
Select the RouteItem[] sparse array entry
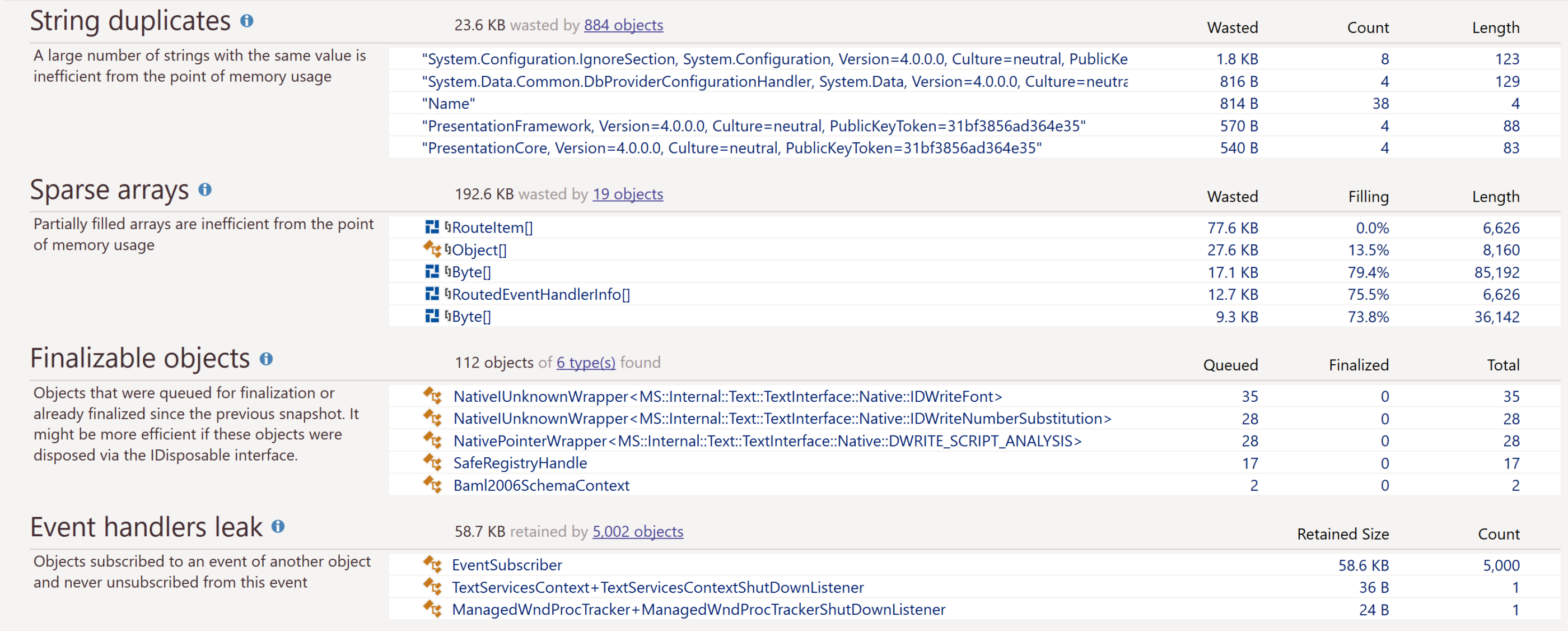[974, 227]
